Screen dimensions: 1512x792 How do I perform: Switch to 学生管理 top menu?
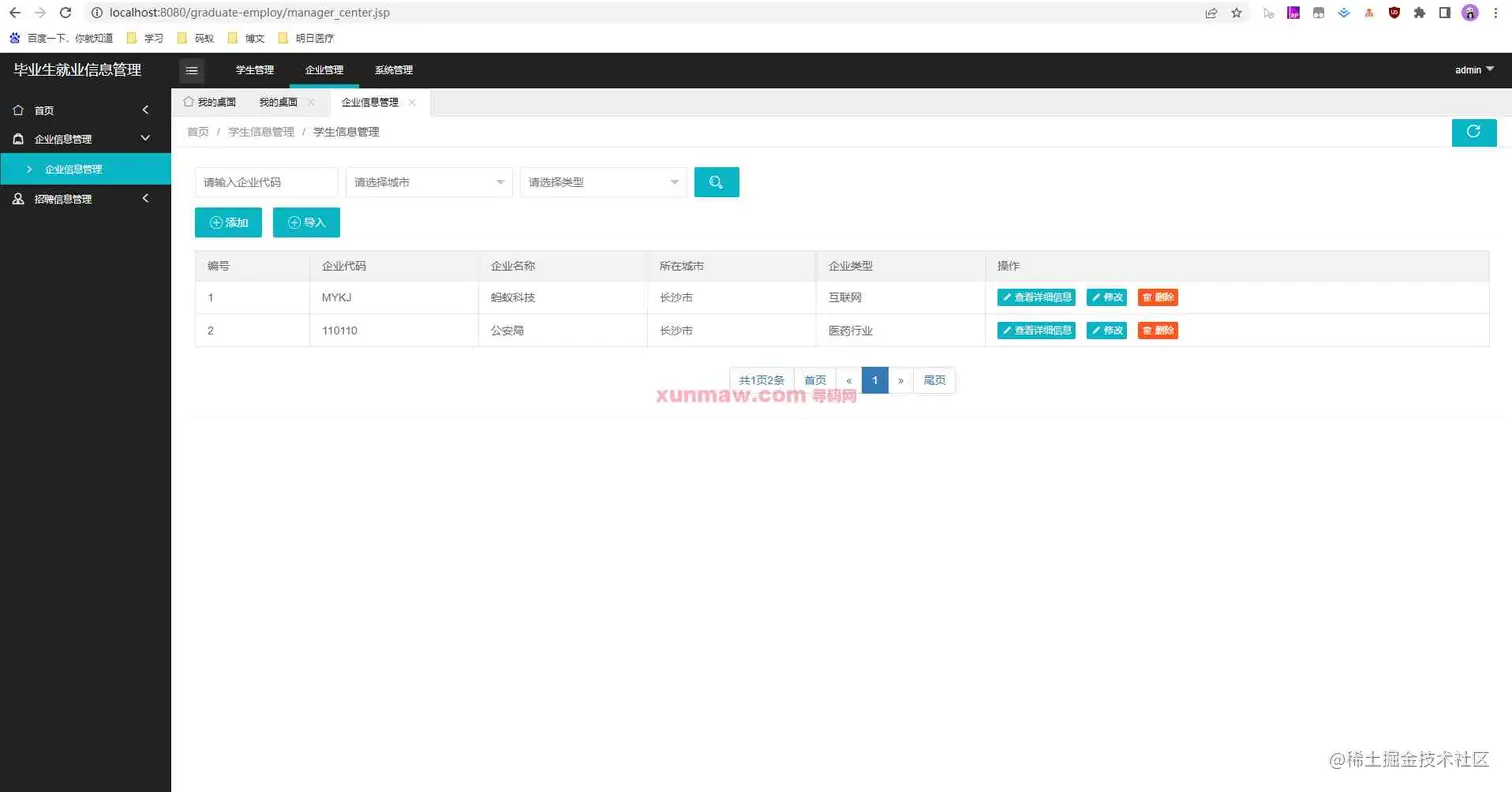[x=254, y=70]
